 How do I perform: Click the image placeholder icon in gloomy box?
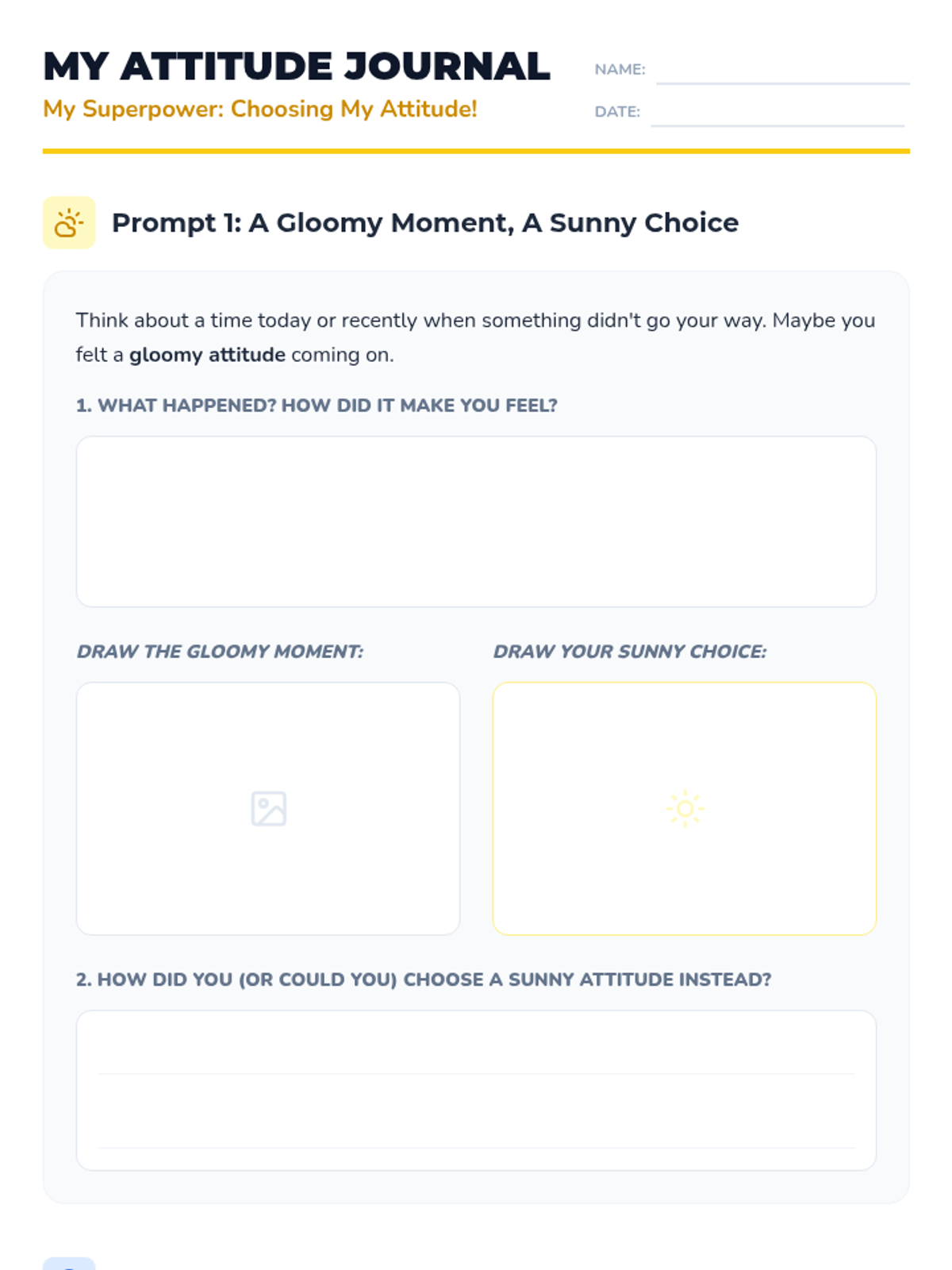pyautogui.click(x=268, y=809)
